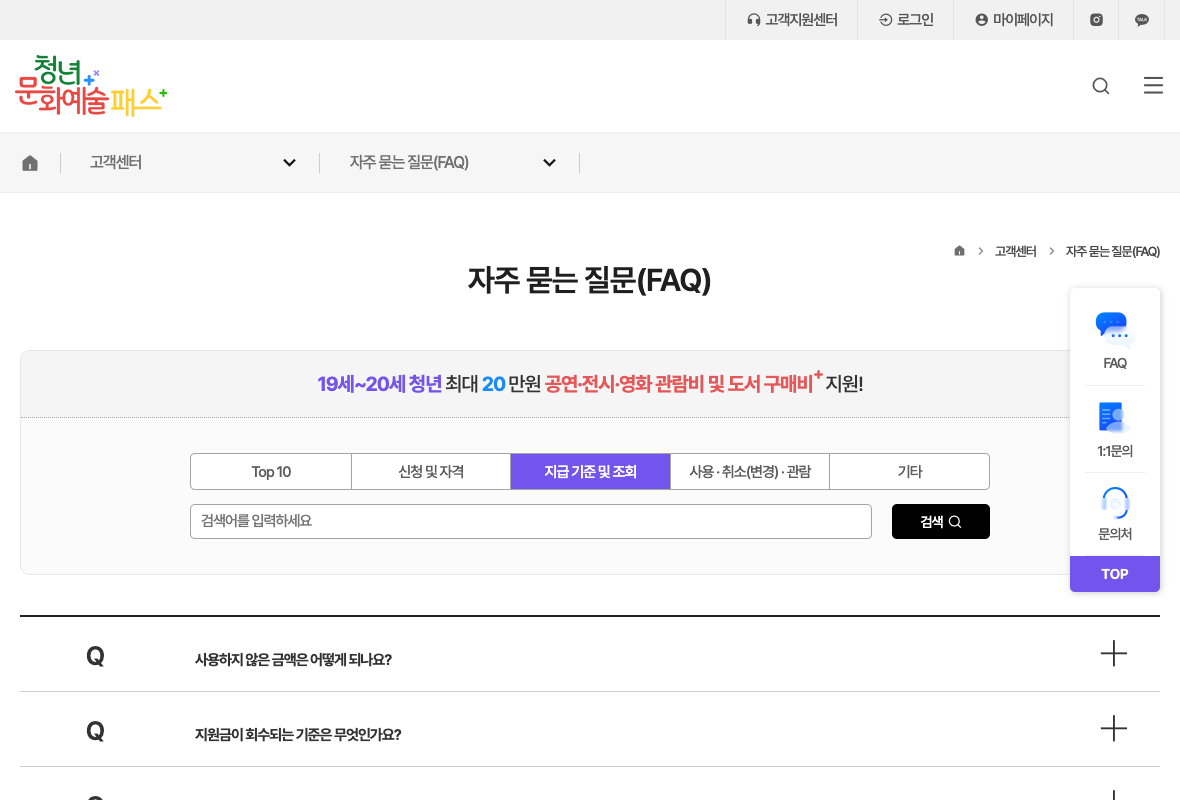Screen dimensions: 1180x800
Task: Select the Top 10 tab
Action: [271, 472]
